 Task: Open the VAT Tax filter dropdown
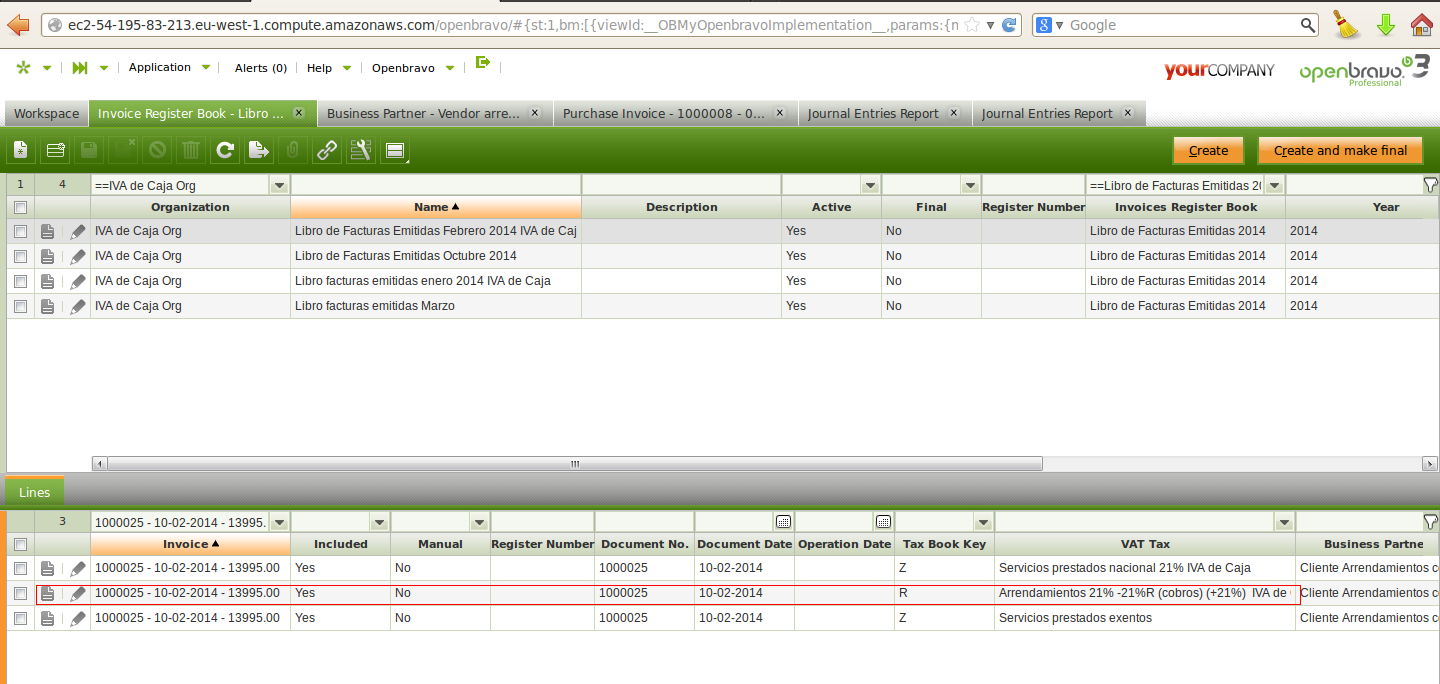(x=1283, y=522)
